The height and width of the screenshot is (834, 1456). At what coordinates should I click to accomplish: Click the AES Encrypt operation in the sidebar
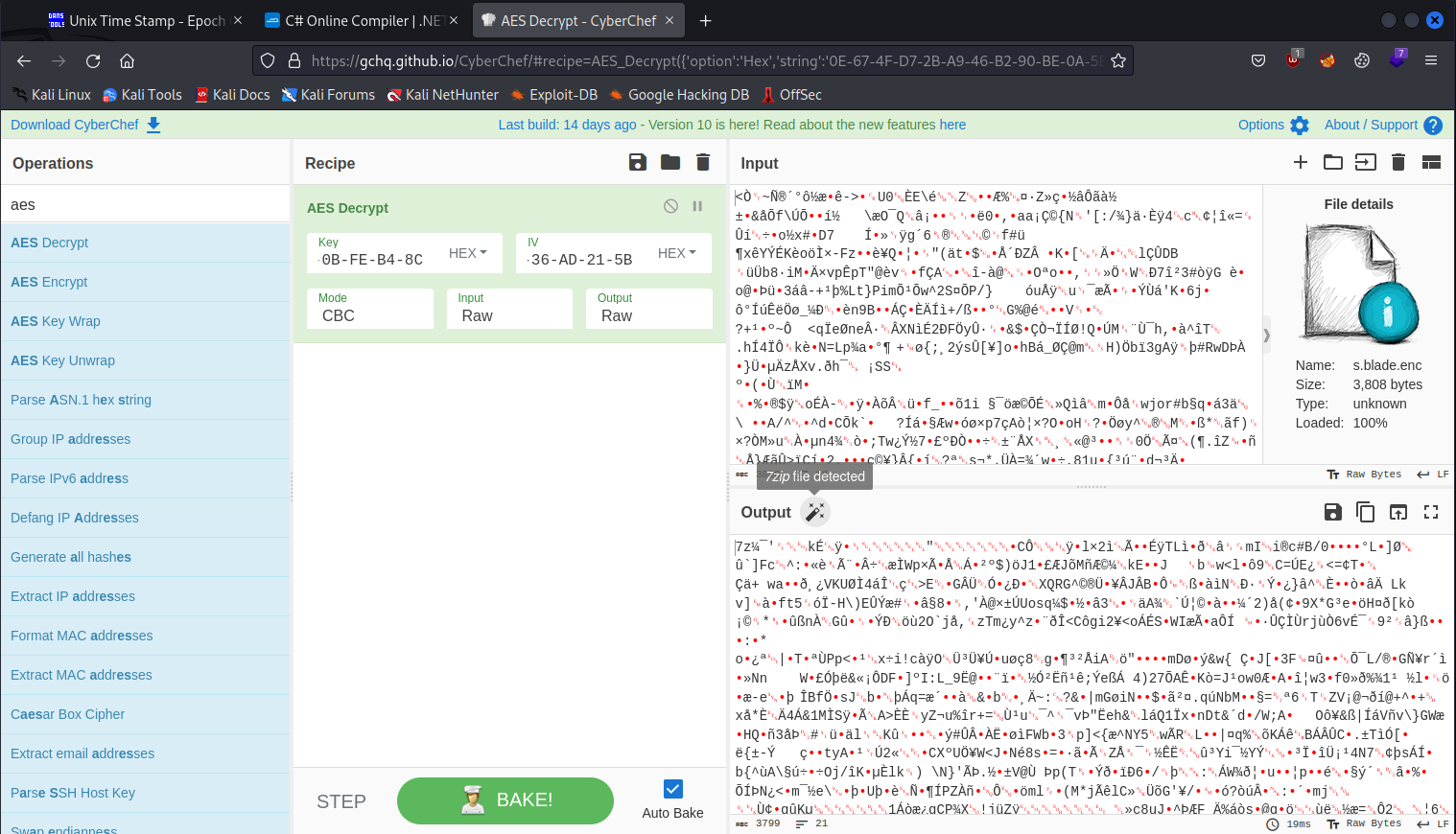coord(50,281)
